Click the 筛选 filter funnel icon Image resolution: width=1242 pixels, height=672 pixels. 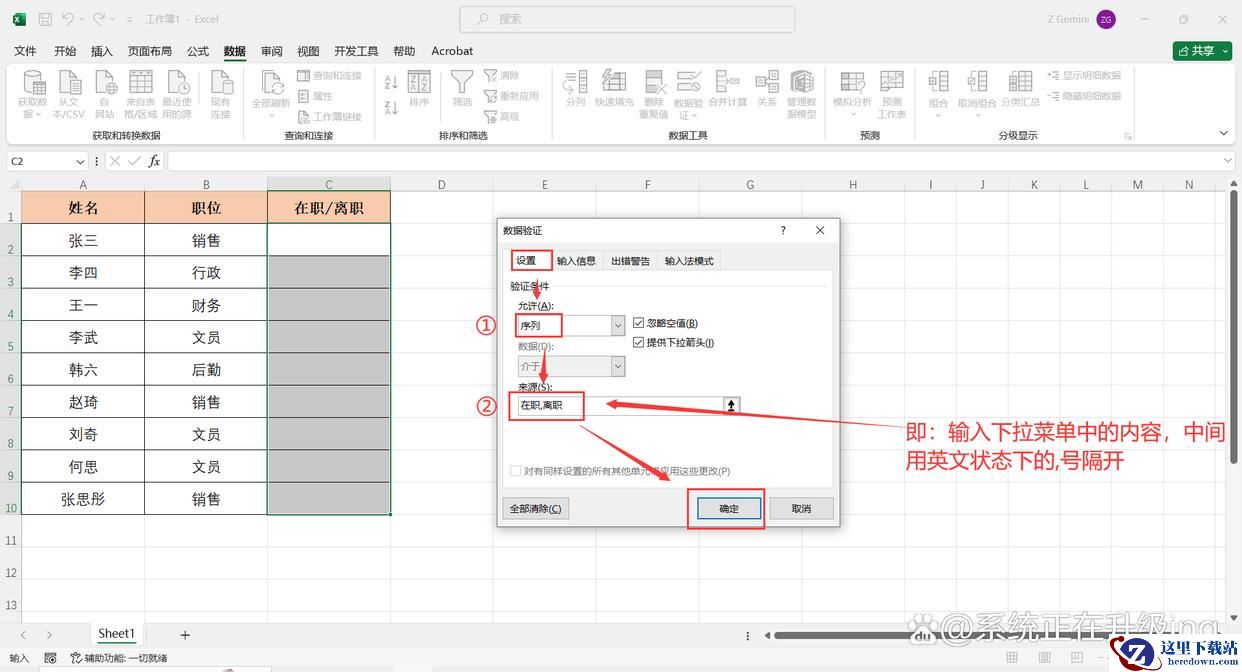(461, 84)
